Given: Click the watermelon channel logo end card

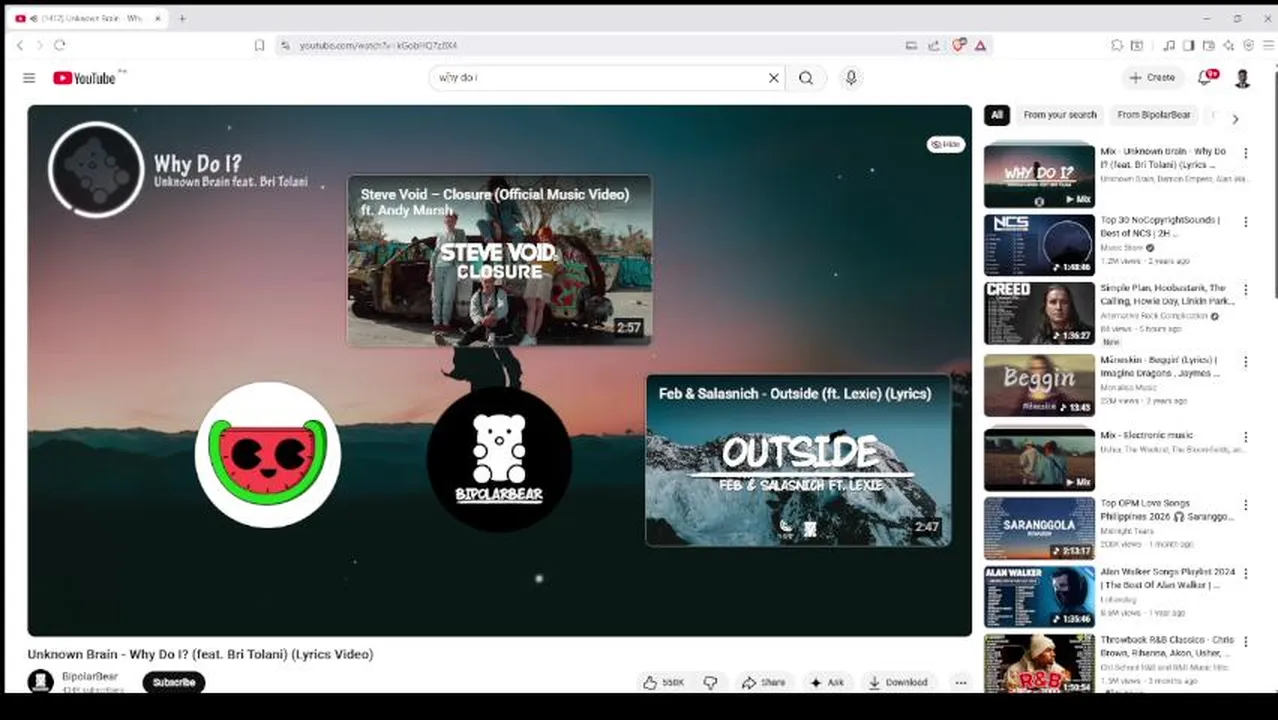Looking at the screenshot, I should (268, 455).
